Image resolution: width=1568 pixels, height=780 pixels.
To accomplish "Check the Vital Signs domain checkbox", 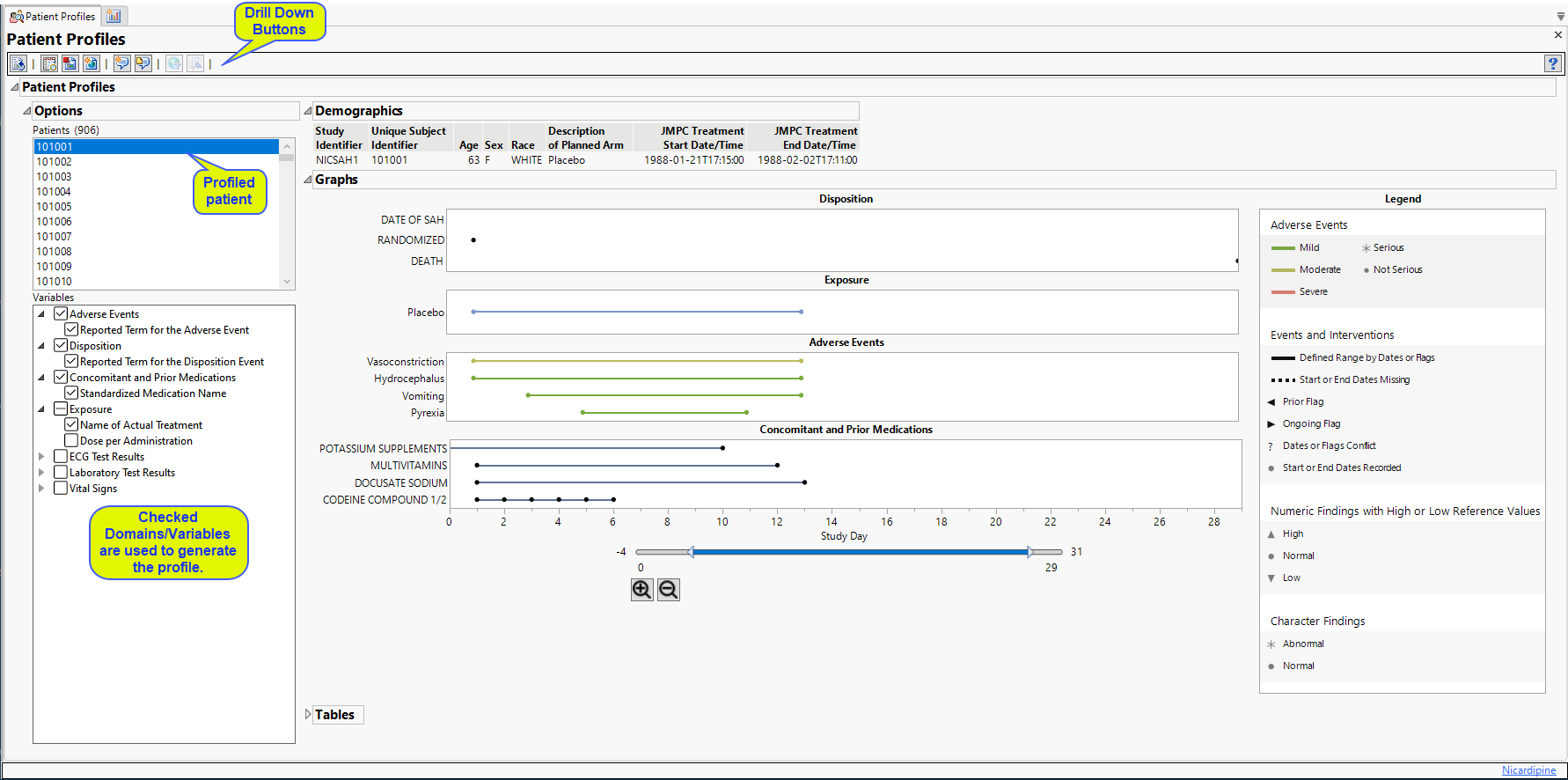I will [61, 488].
